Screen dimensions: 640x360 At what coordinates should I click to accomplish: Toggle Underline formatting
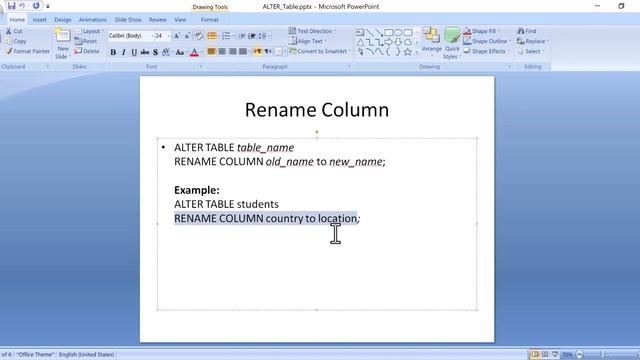(134, 52)
